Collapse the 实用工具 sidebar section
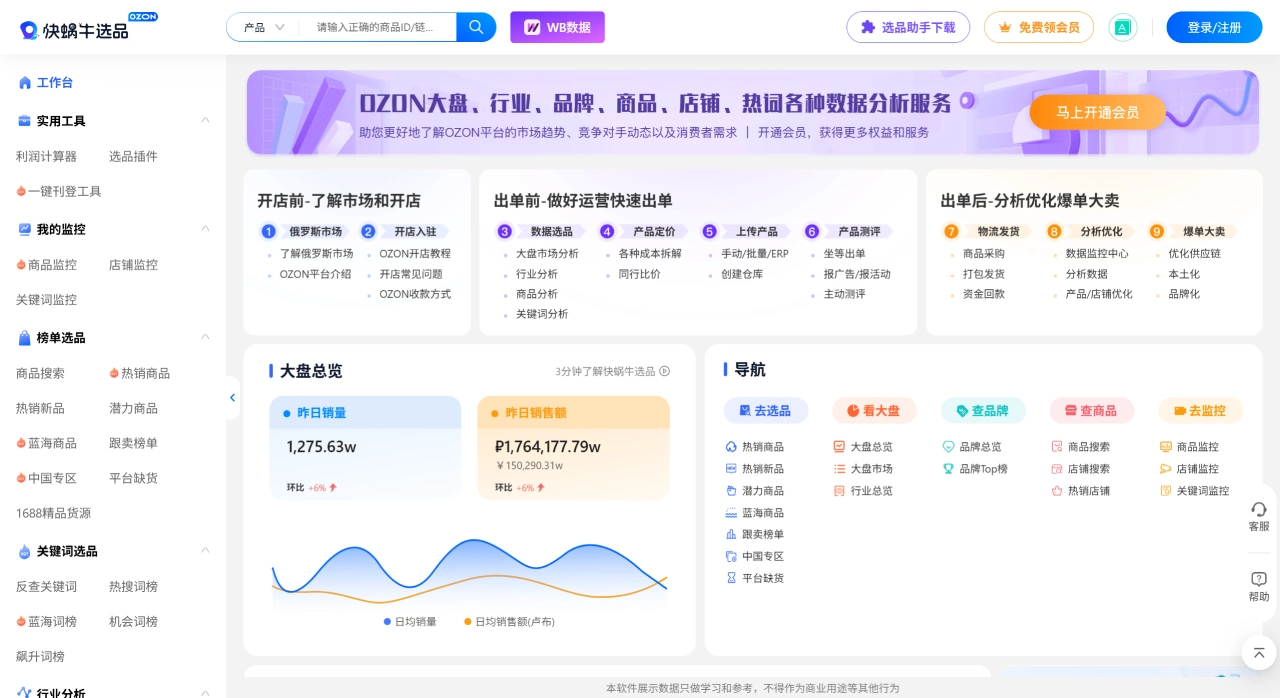This screenshot has width=1280, height=698. (205, 121)
